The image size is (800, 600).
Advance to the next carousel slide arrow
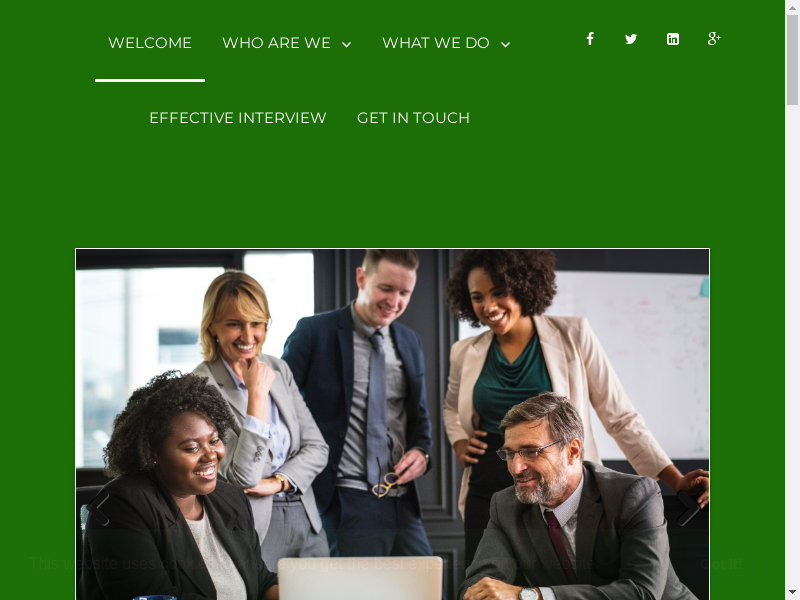pos(687,508)
